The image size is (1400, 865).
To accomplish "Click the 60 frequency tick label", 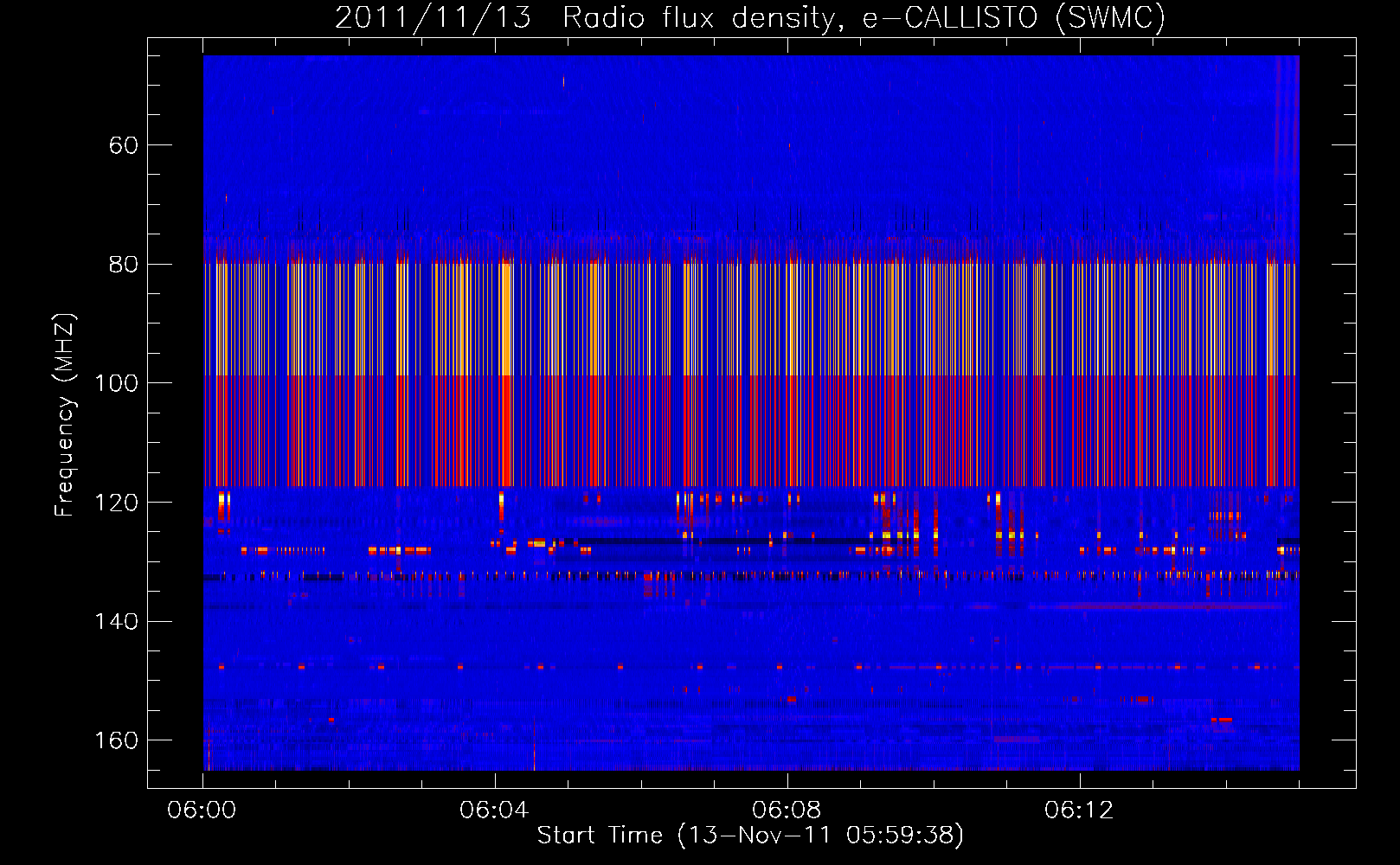I will tap(124, 145).
